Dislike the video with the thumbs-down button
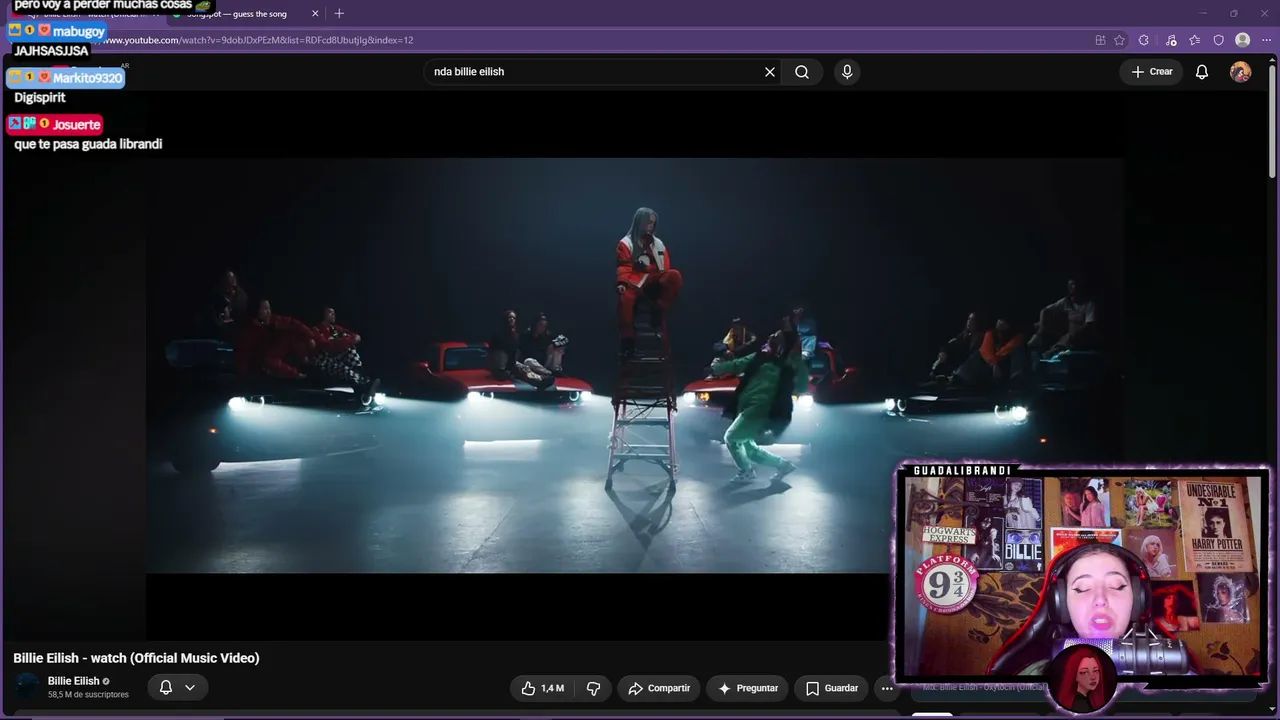This screenshot has width=1280, height=720. tap(593, 688)
